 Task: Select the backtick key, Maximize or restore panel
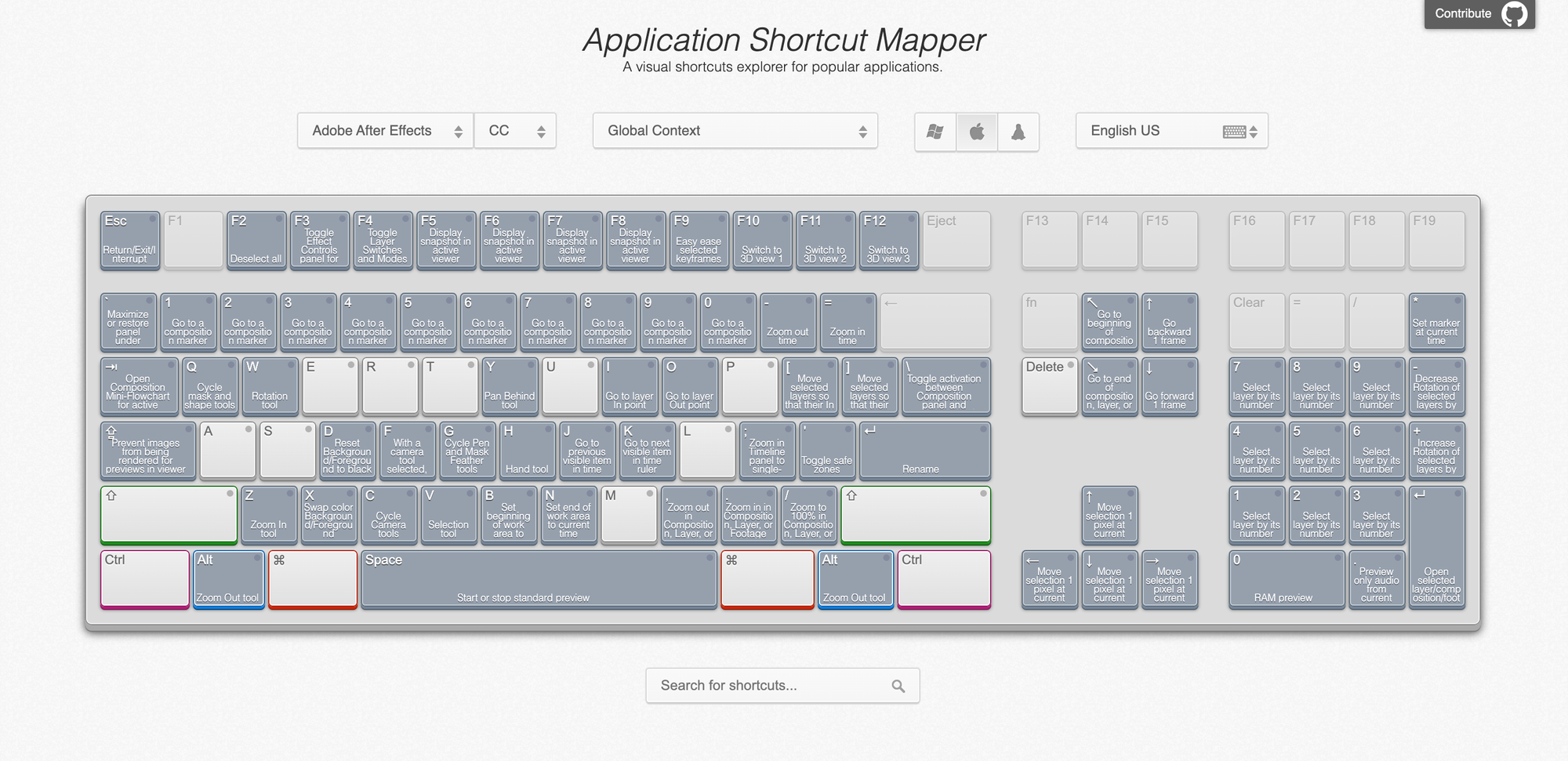(x=129, y=322)
